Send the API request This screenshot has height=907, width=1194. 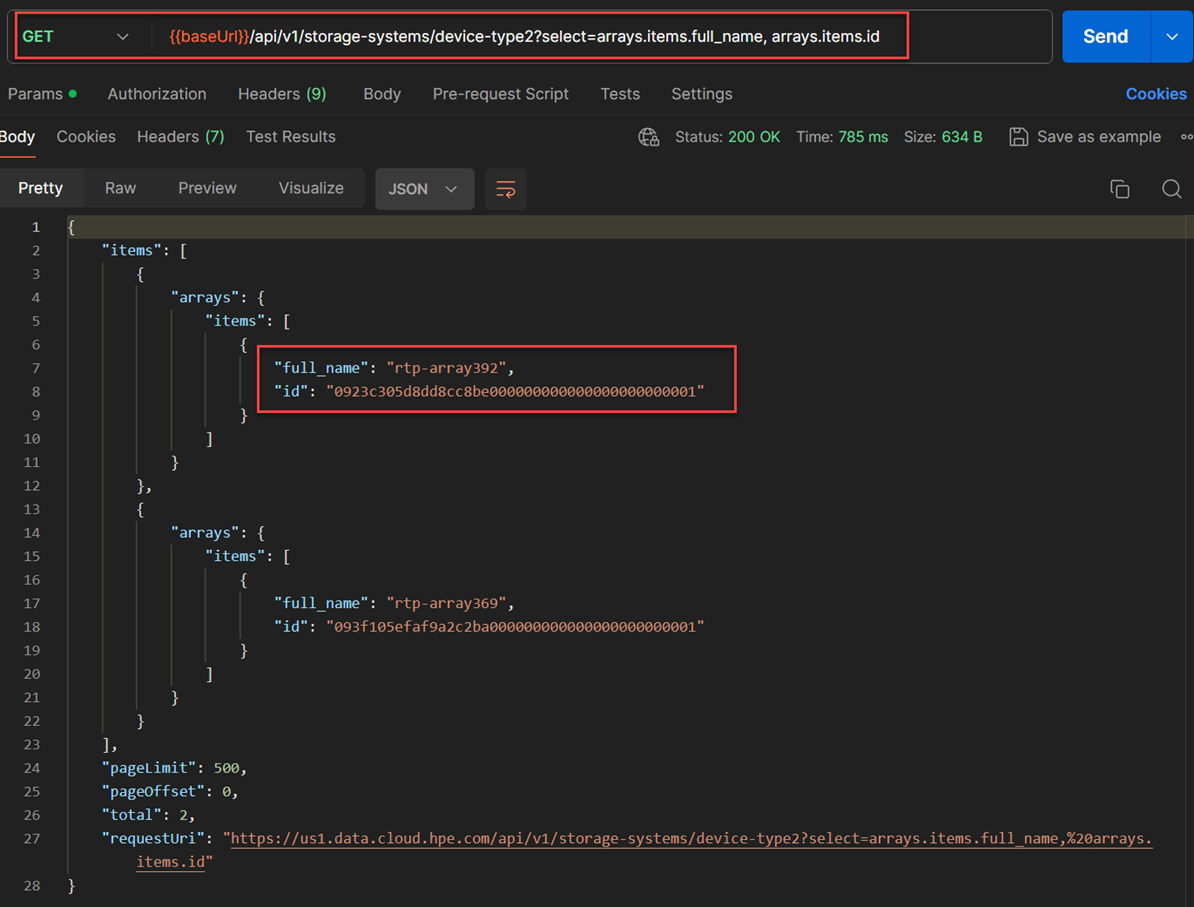click(x=1105, y=37)
